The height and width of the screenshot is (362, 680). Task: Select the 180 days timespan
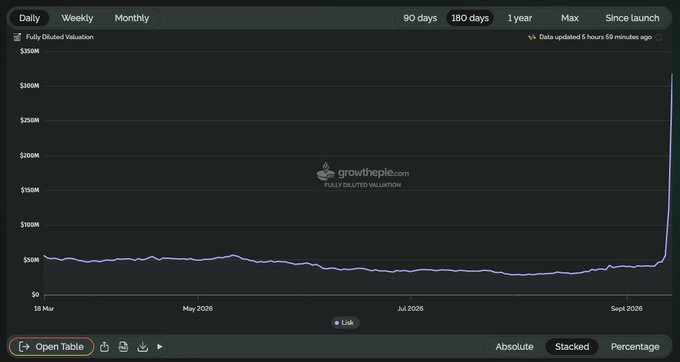(470, 18)
